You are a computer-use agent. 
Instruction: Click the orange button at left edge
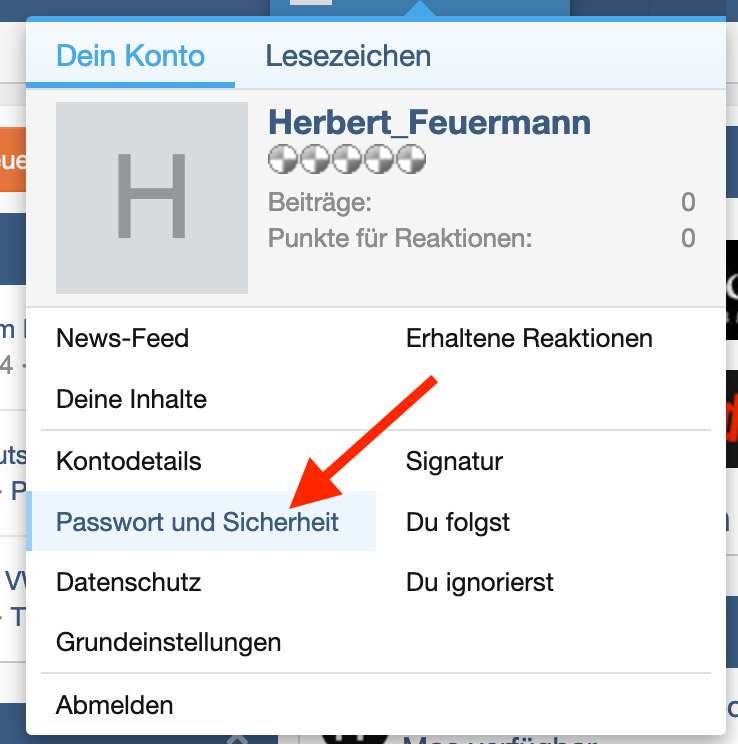(11, 161)
